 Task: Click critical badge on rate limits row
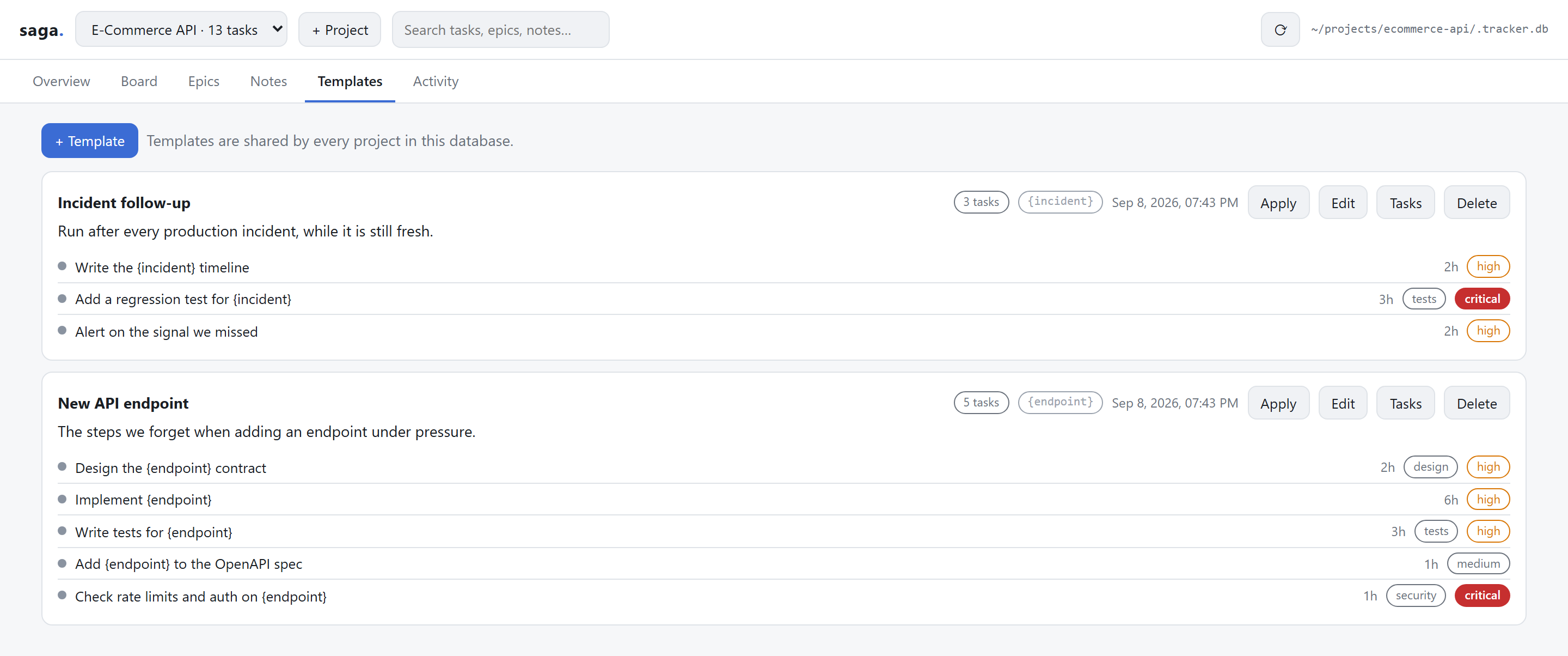coord(1481,595)
